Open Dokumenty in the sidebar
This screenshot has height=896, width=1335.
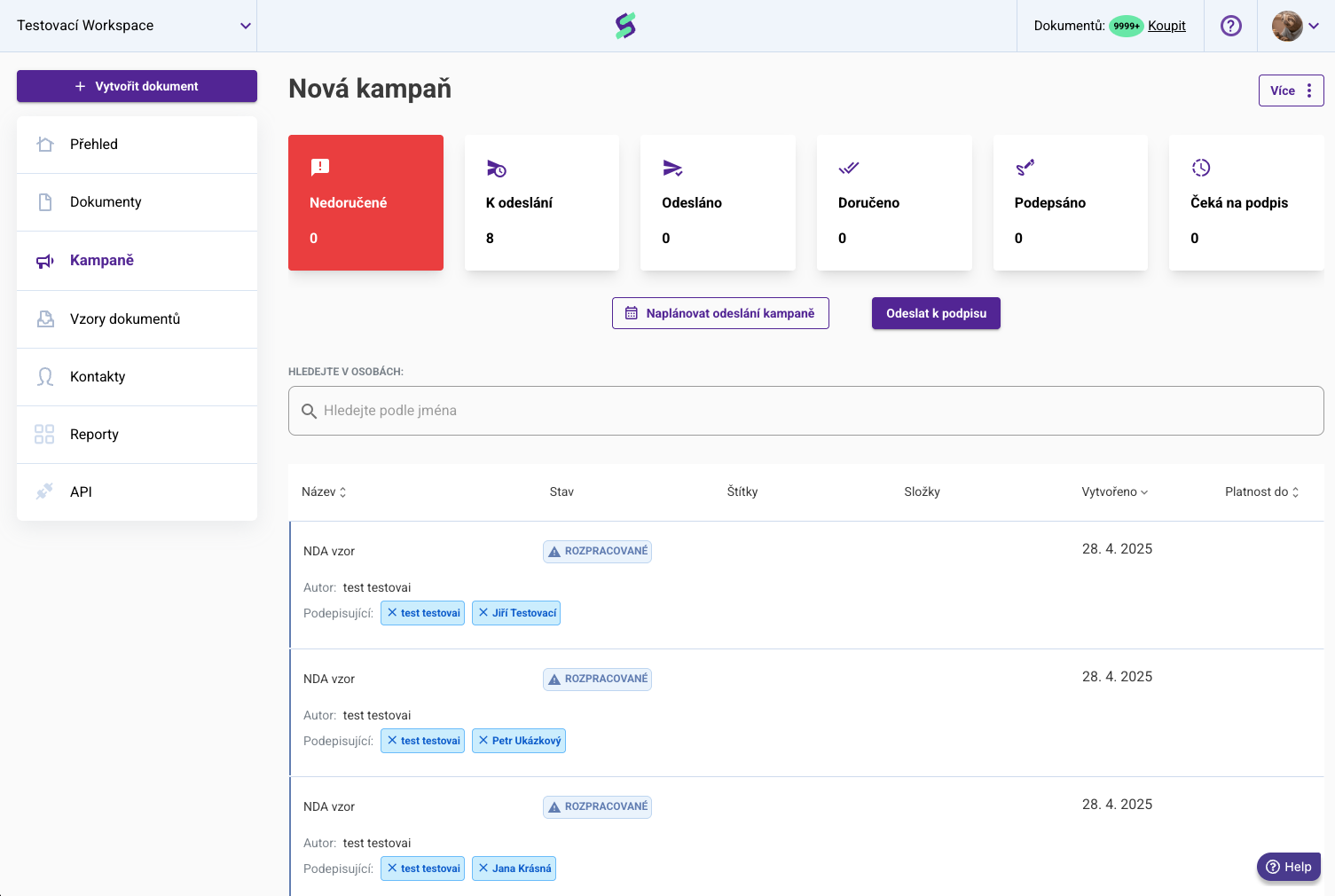coord(106,202)
